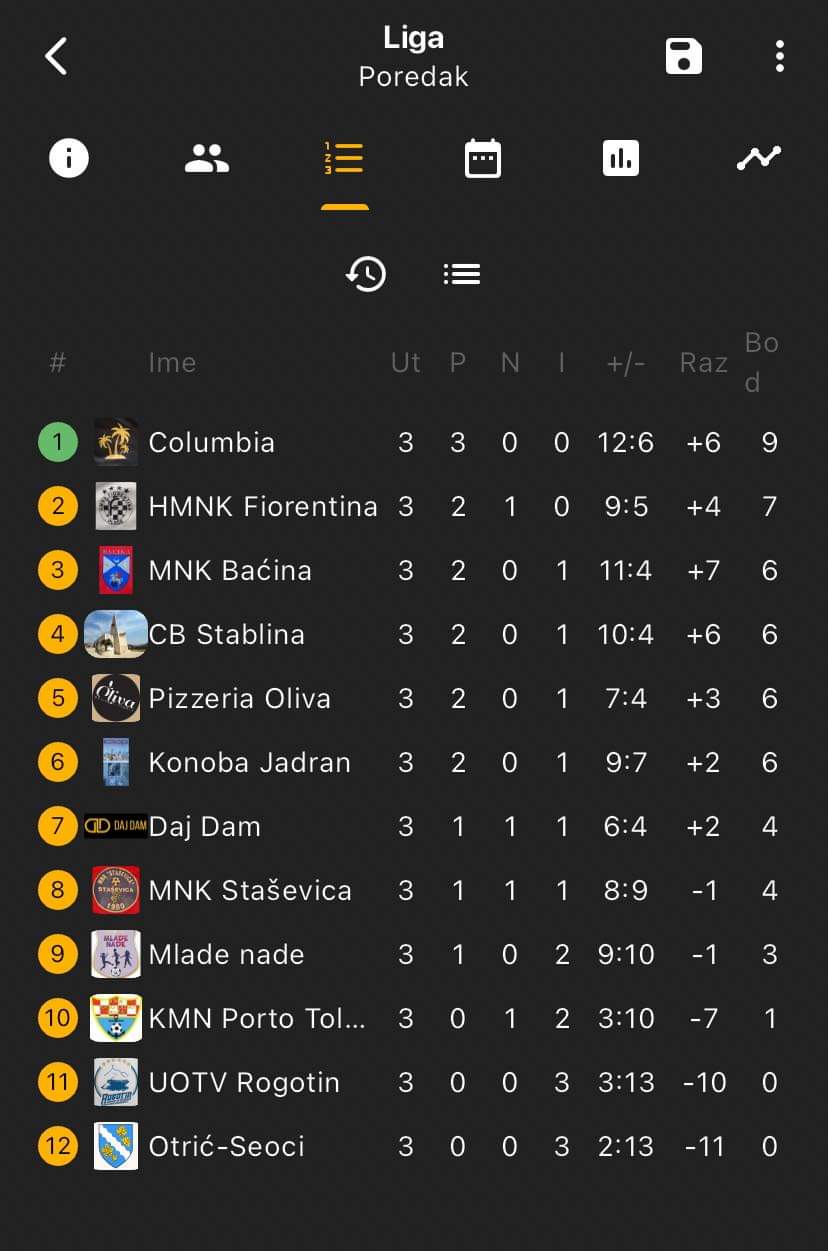Tap the green position 1 badge
The height and width of the screenshot is (1251, 828).
click(x=58, y=442)
